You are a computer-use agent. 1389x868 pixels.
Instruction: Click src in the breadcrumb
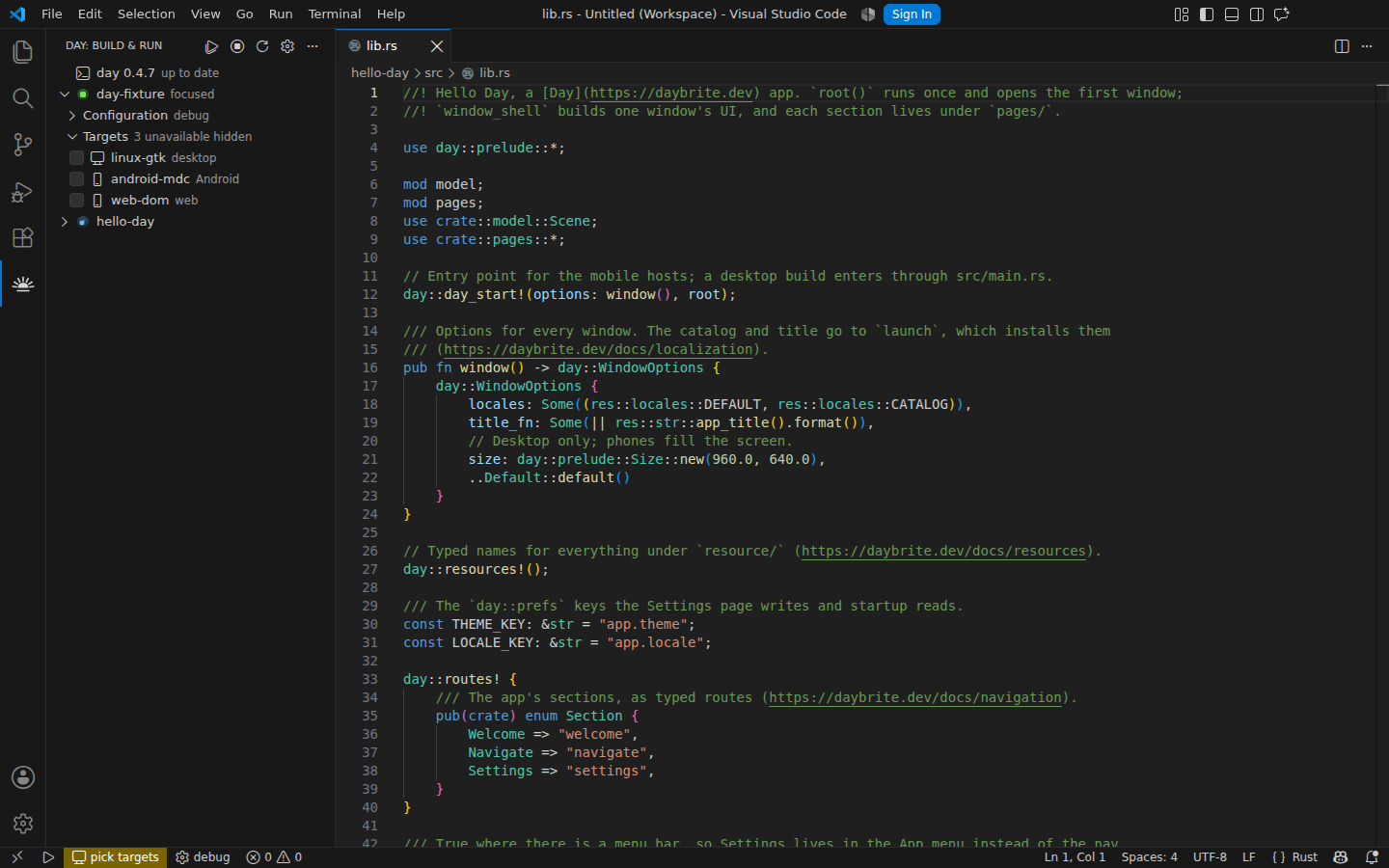tap(434, 73)
